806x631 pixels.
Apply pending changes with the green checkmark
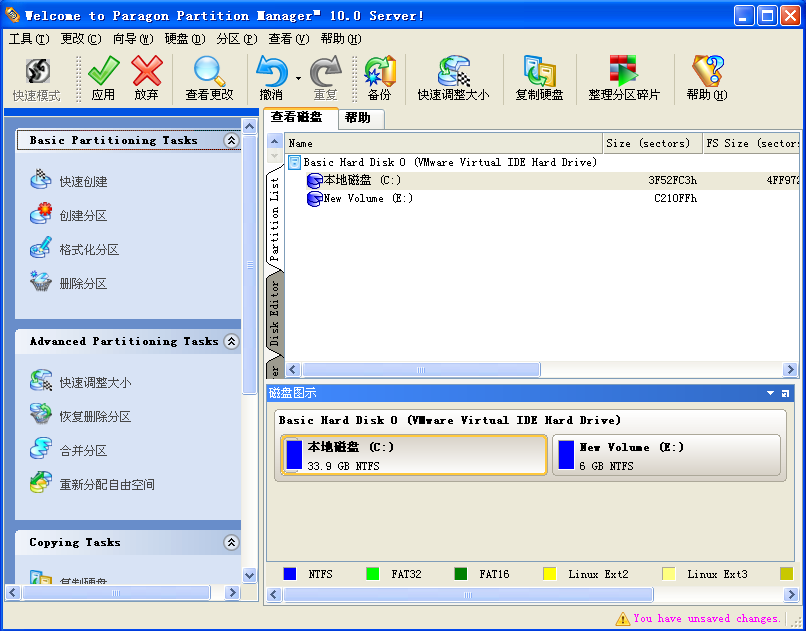point(103,71)
